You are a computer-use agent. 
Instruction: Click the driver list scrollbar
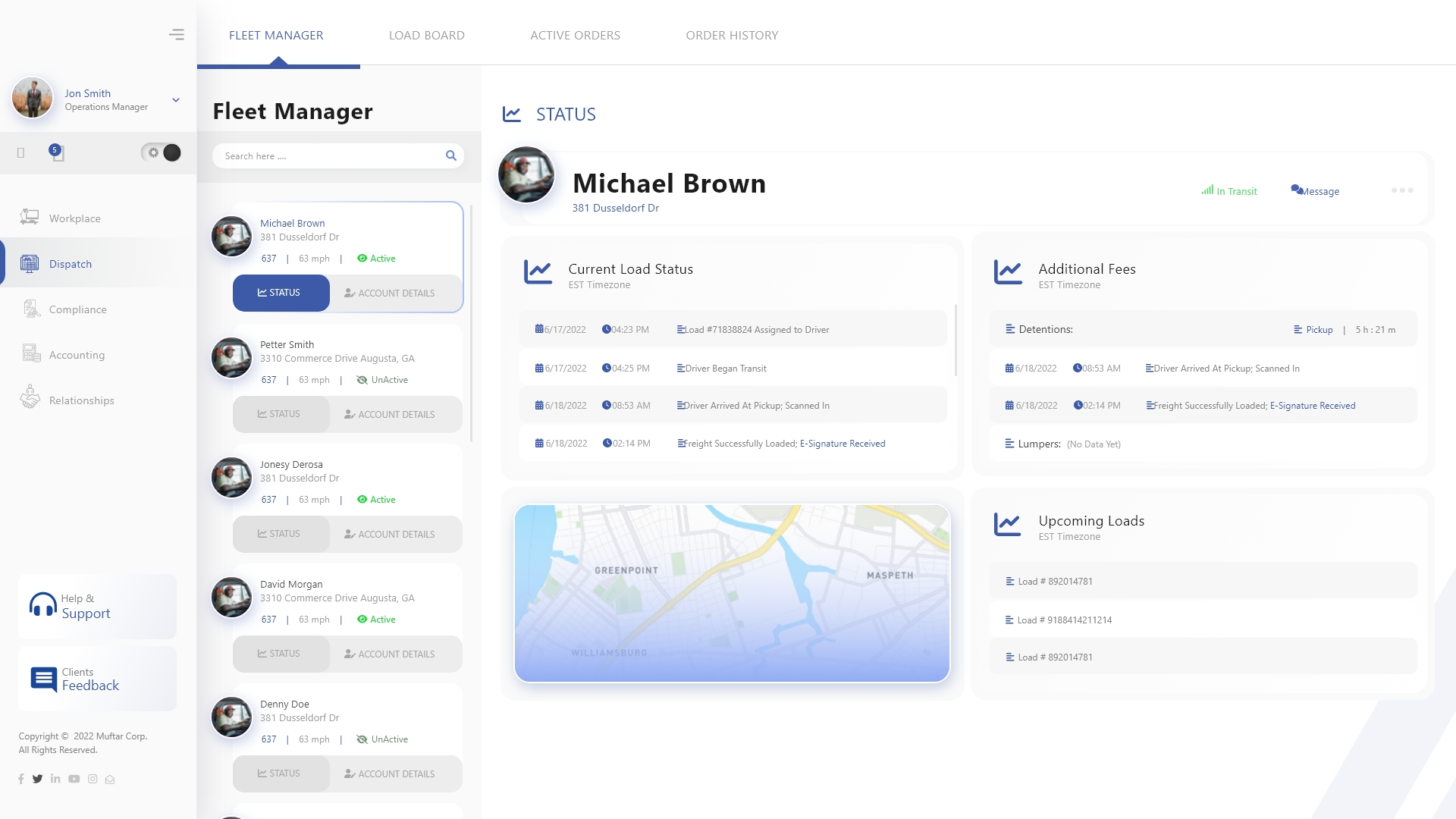tap(472, 322)
